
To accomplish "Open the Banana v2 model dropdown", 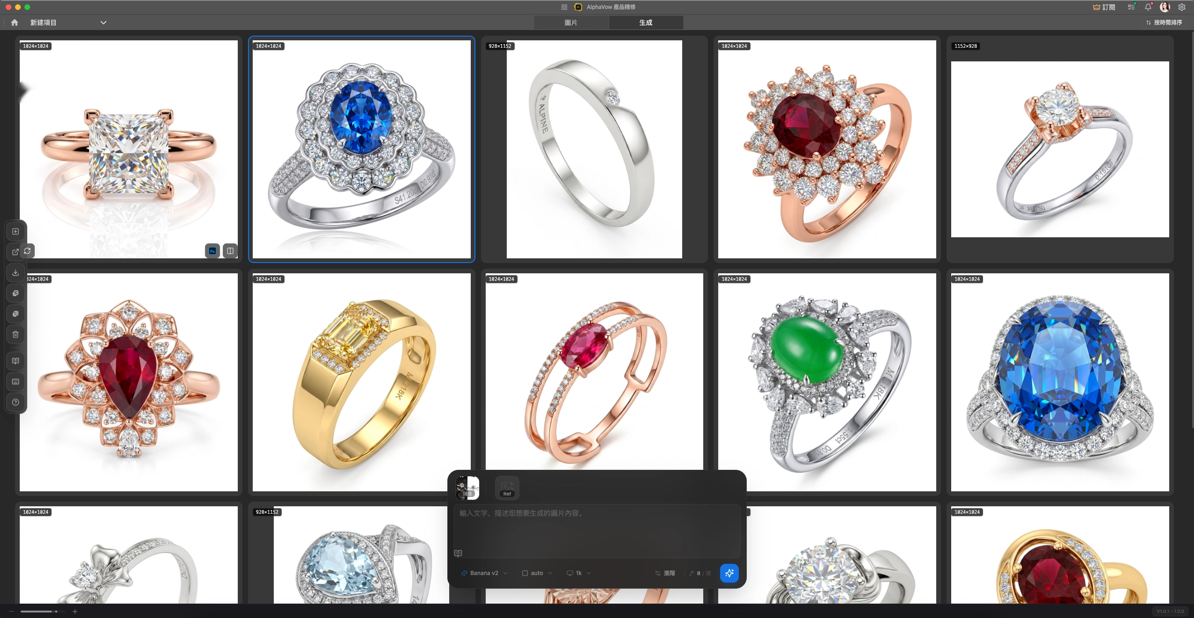I will pos(484,573).
